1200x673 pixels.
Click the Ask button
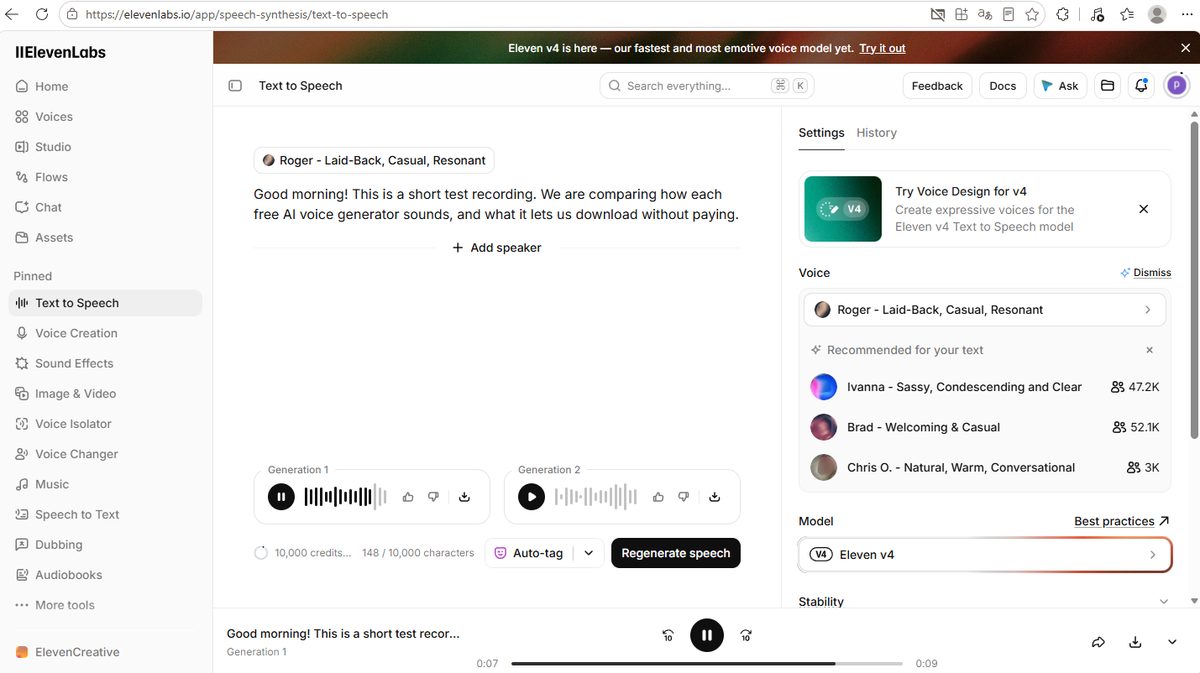[x=1060, y=86]
